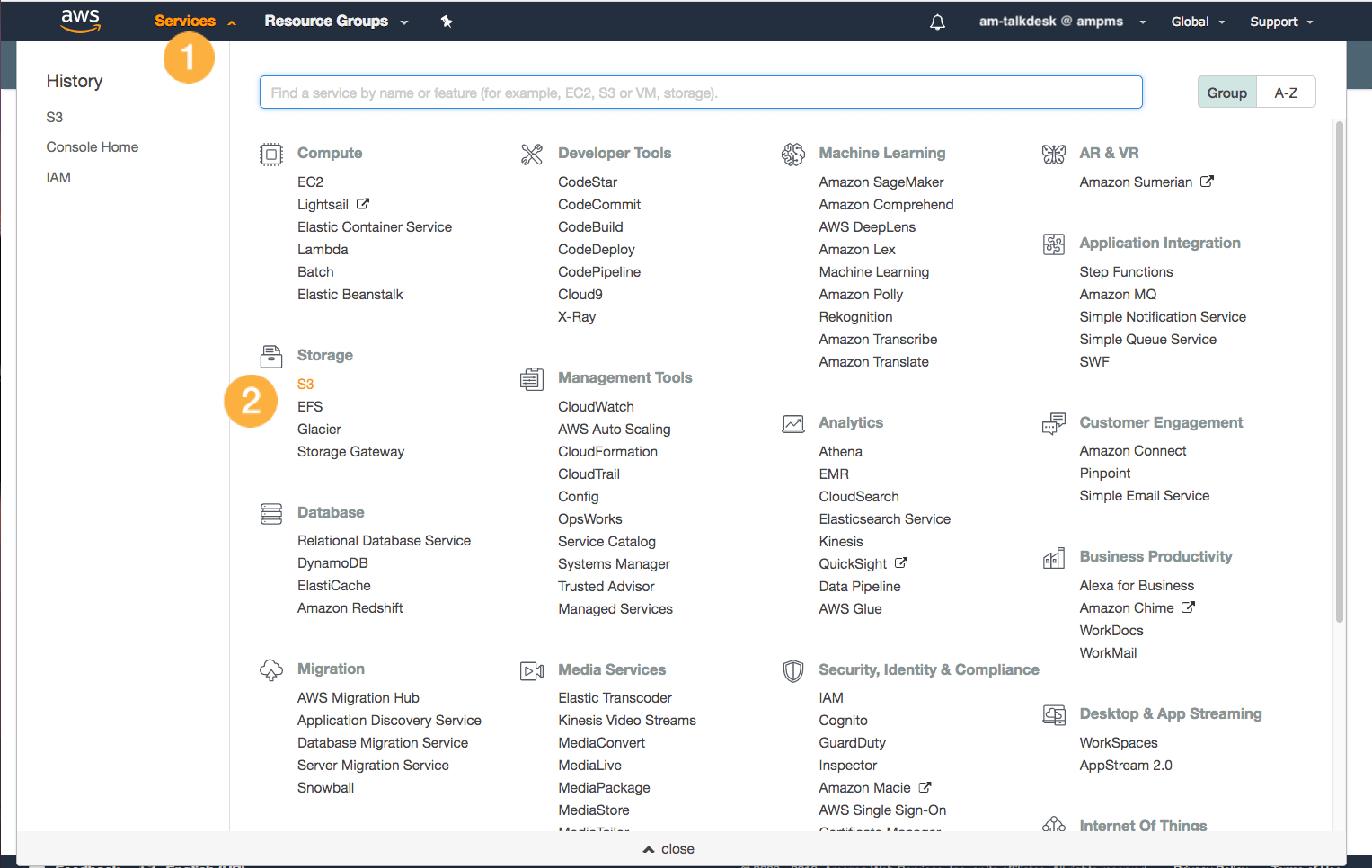Click the AR & VR butterfly icon

point(1053,153)
